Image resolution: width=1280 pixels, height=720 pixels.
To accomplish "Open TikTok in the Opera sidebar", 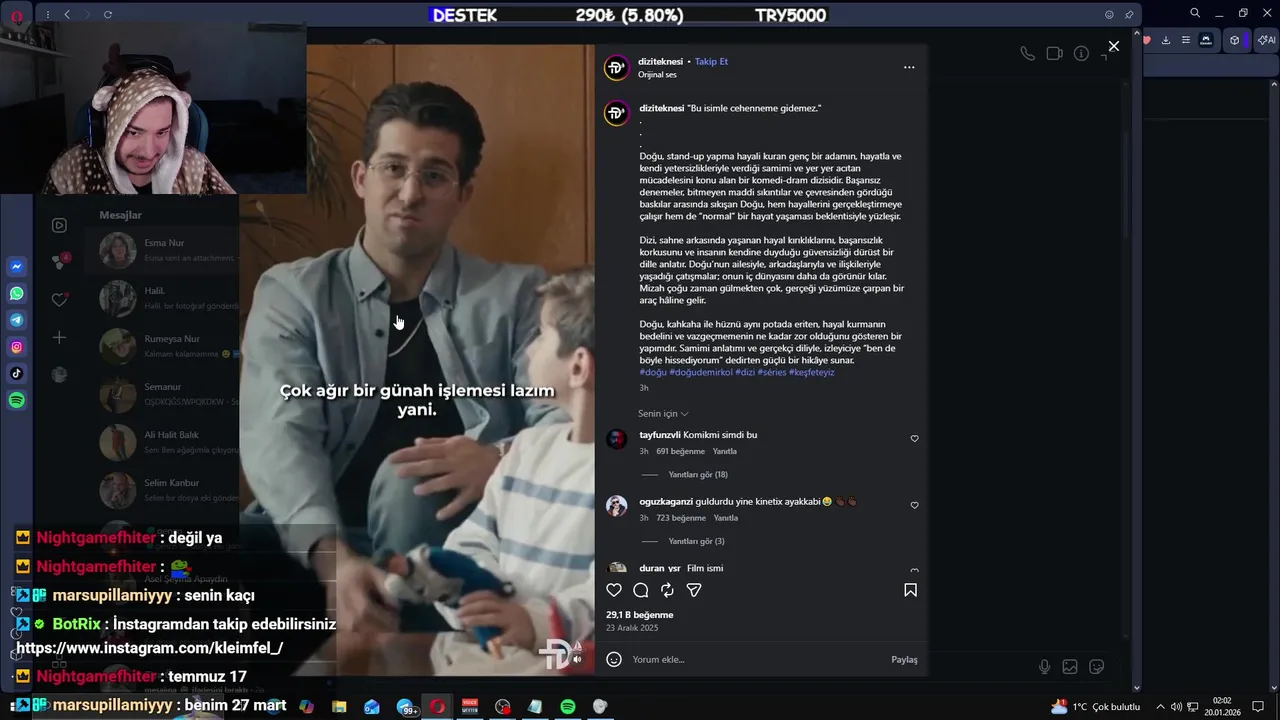I will (x=17, y=374).
